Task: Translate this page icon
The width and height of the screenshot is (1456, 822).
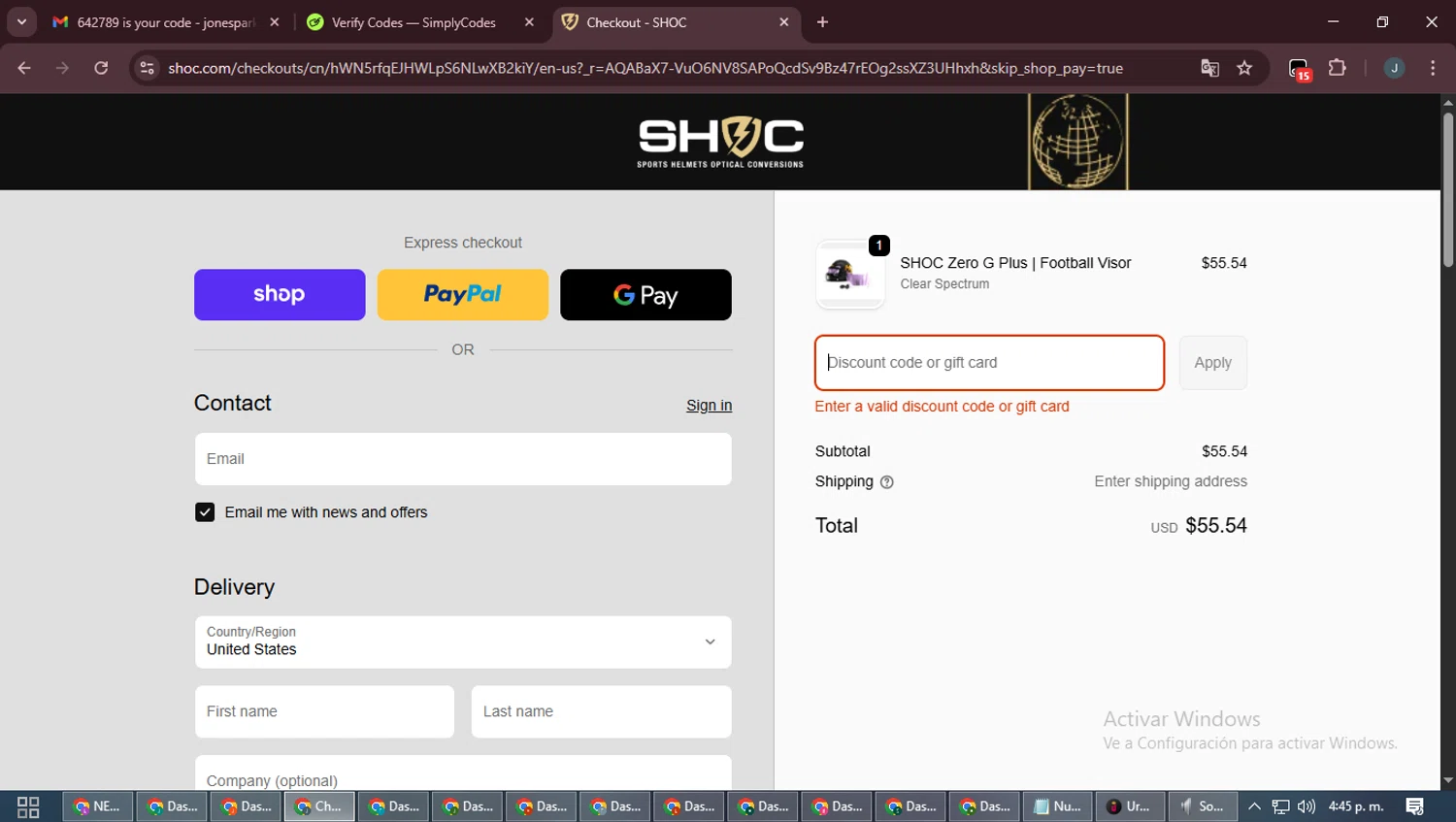Action: (x=1209, y=68)
